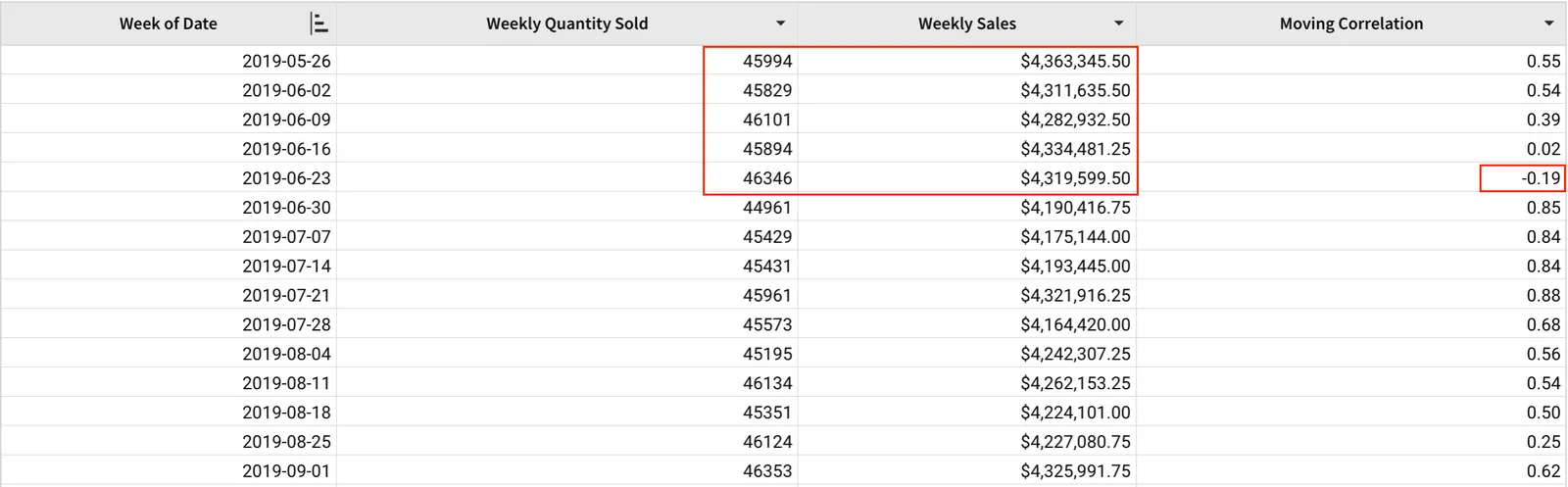Viewport: 1568px width, 487px height.
Task: Click sales cell $4,190,416.75
Action: point(967,208)
